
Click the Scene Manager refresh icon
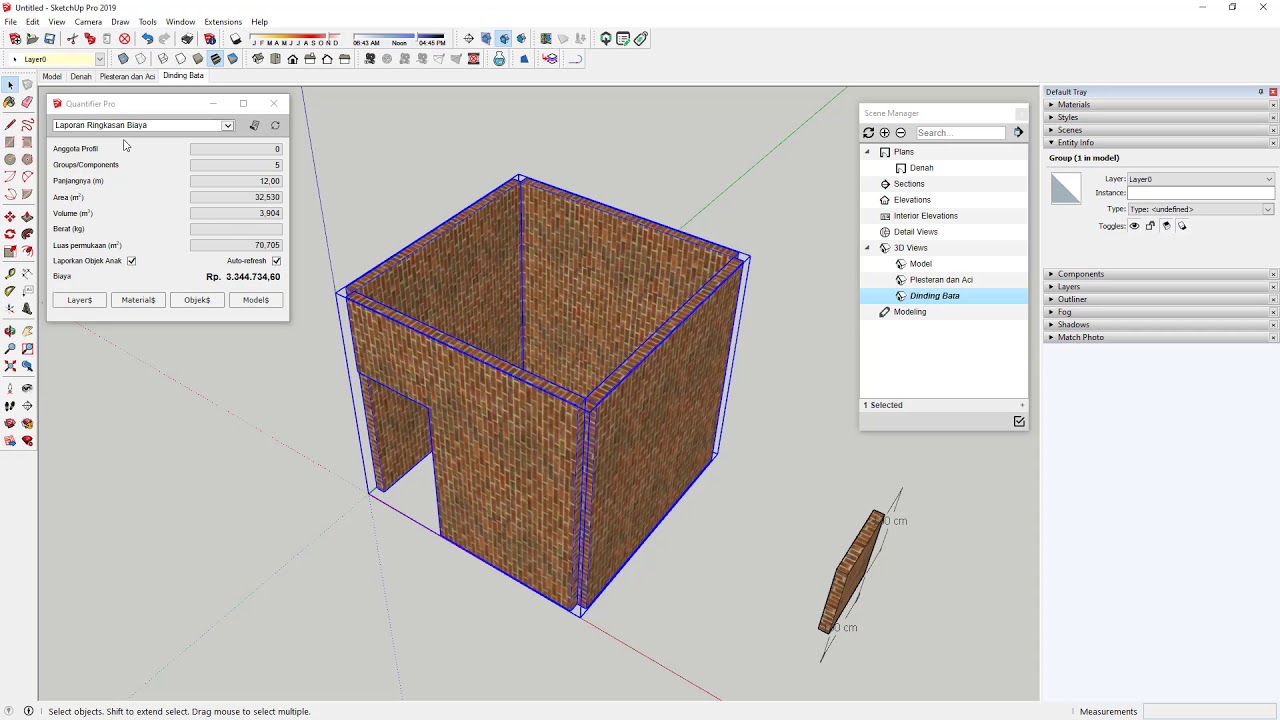tap(868, 132)
